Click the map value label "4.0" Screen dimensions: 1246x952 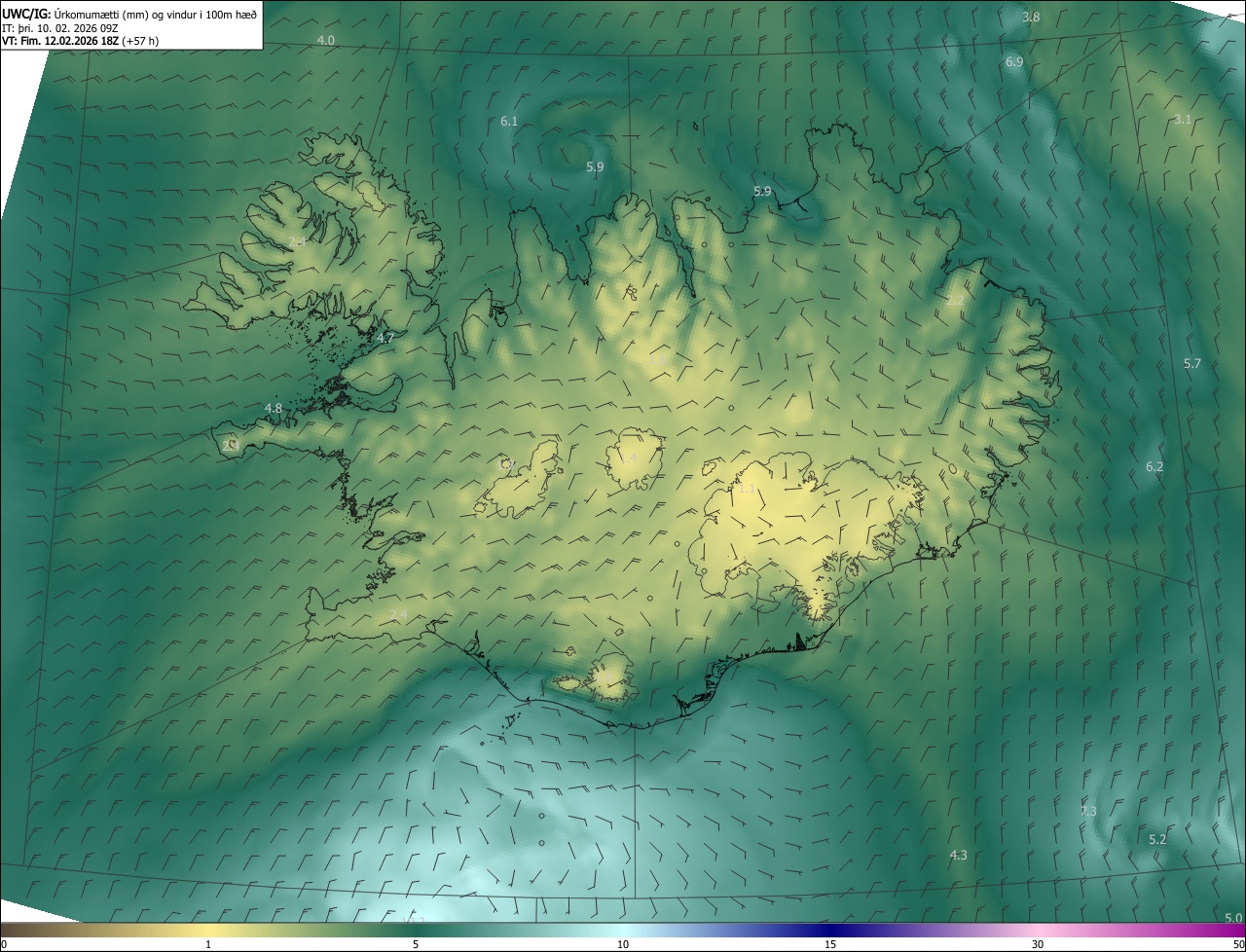click(326, 40)
